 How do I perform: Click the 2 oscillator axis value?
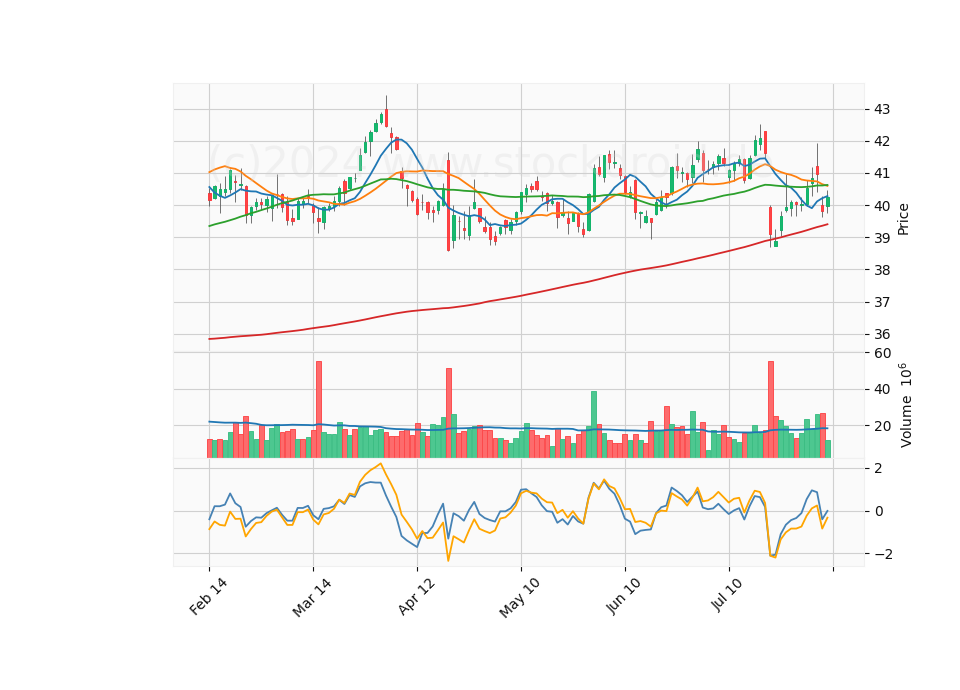[x=879, y=468]
